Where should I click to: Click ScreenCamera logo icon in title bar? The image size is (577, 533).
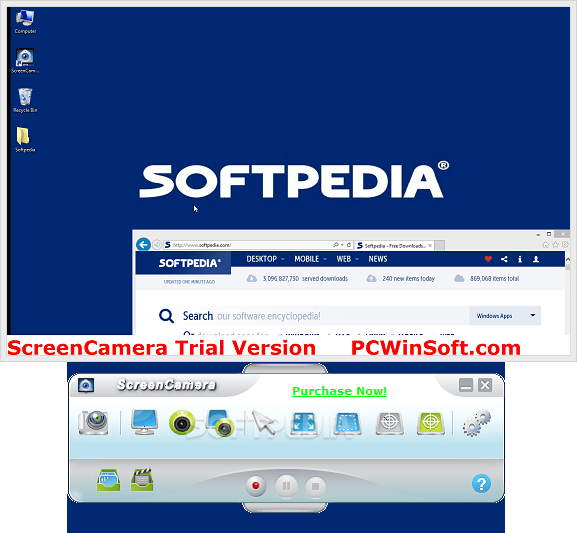pyautogui.click(x=86, y=385)
